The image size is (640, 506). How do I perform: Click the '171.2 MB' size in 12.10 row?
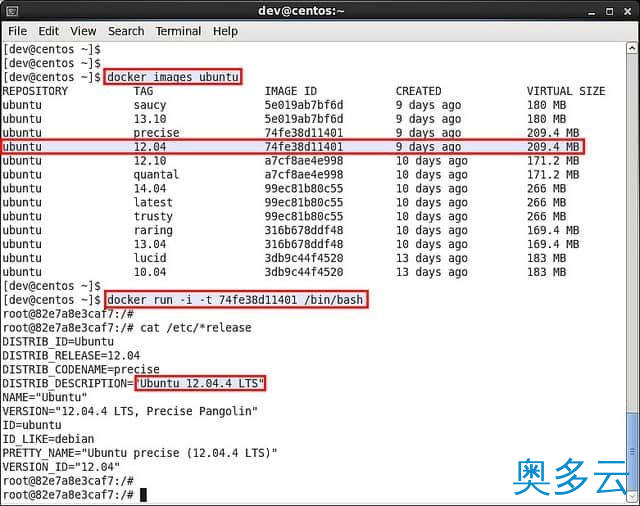click(553, 161)
